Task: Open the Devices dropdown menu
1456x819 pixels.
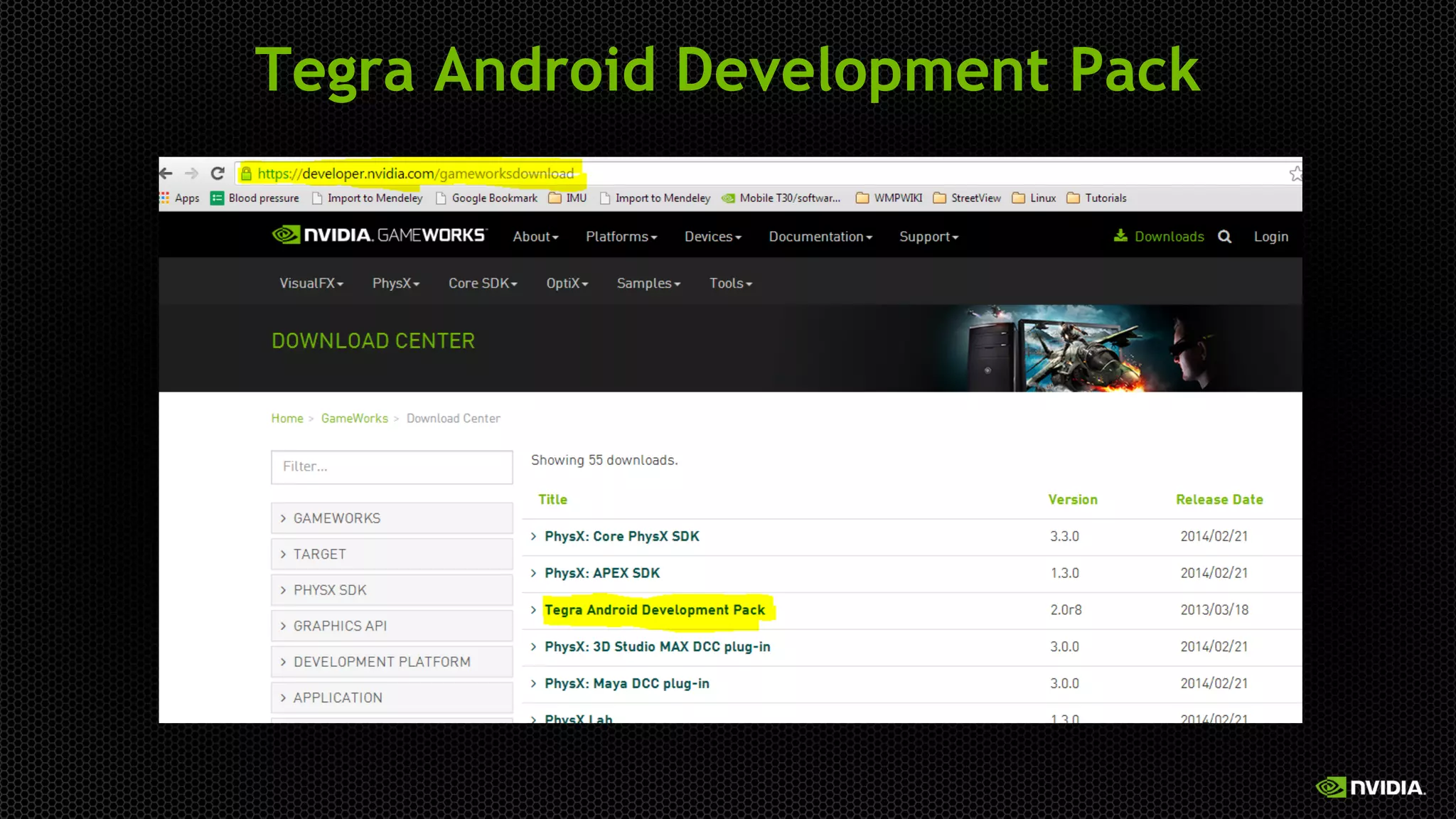Action: tap(713, 237)
